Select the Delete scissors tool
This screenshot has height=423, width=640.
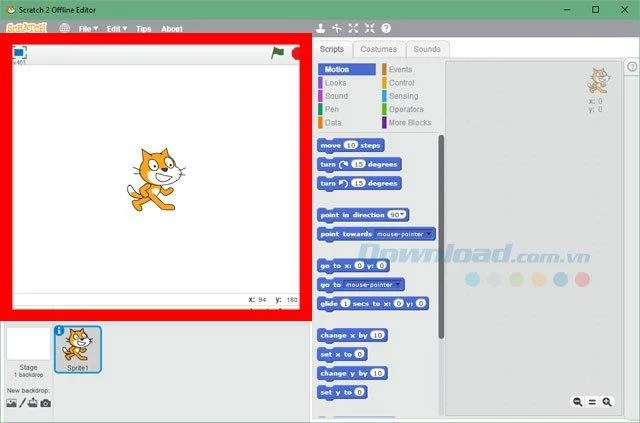click(337, 28)
